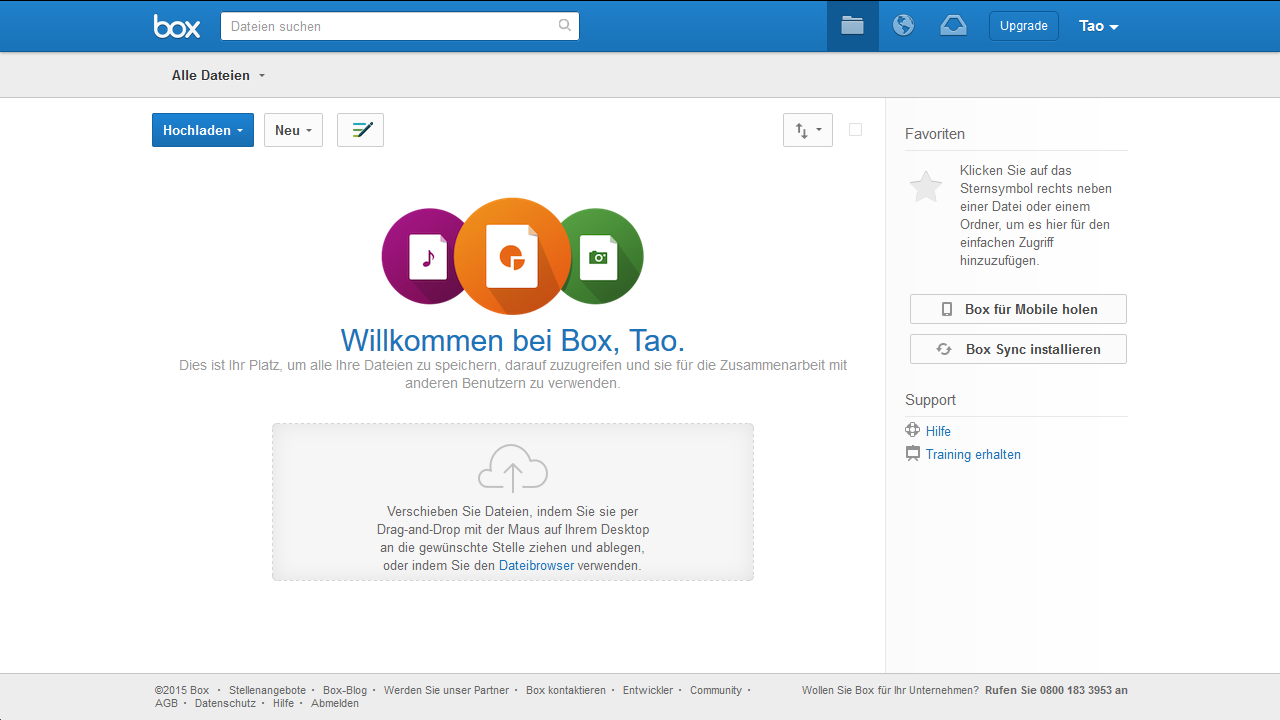The height and width of the screenshot is (720, 1280).
Task: Open the globe icon in header
Action: [903, 26]
